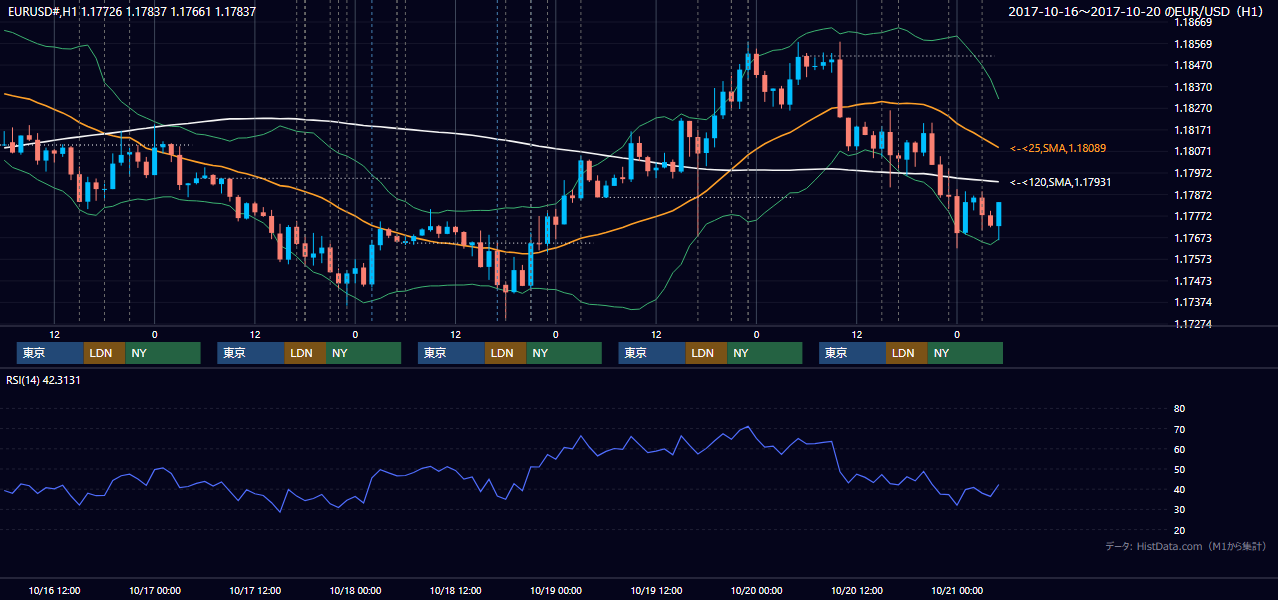Click the 120 SMA 1.17931 label
The image size is (1278, 600).
point(1061,183)
